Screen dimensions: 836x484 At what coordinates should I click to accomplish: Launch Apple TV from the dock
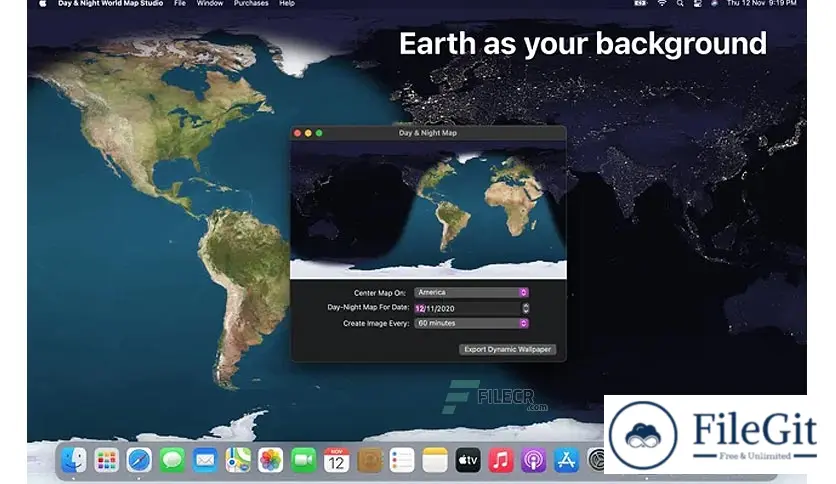468,460
